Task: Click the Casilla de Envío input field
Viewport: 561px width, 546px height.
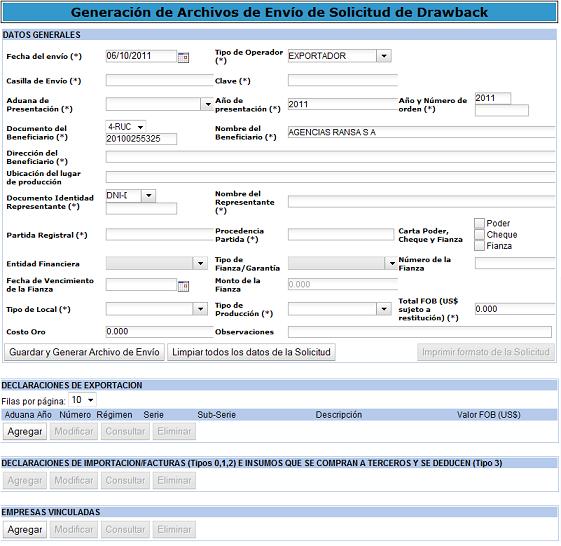Action: 159,80
